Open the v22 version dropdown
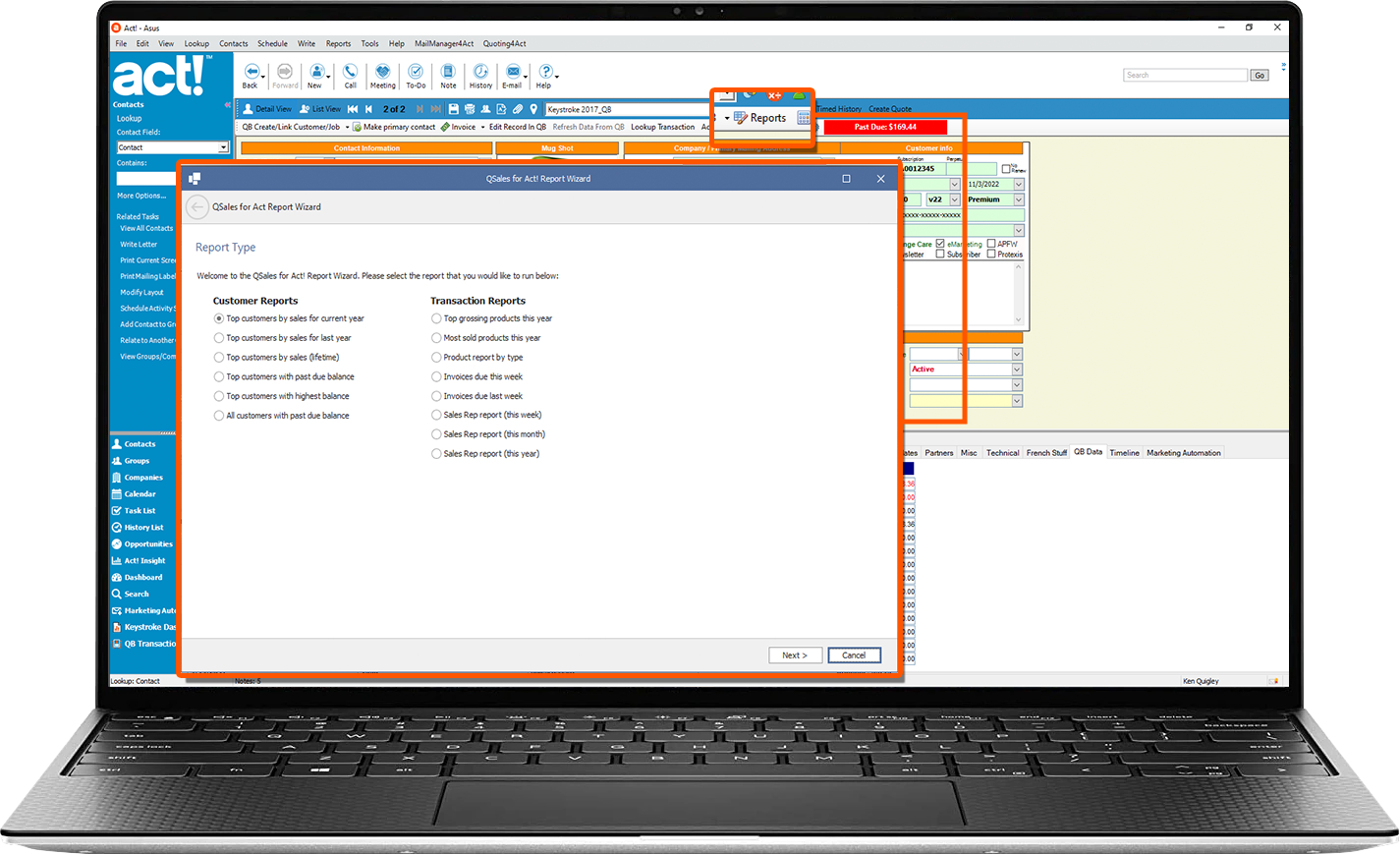Image resolution: width=1400 pixels, height=854 pixels. tap(954, 199)
